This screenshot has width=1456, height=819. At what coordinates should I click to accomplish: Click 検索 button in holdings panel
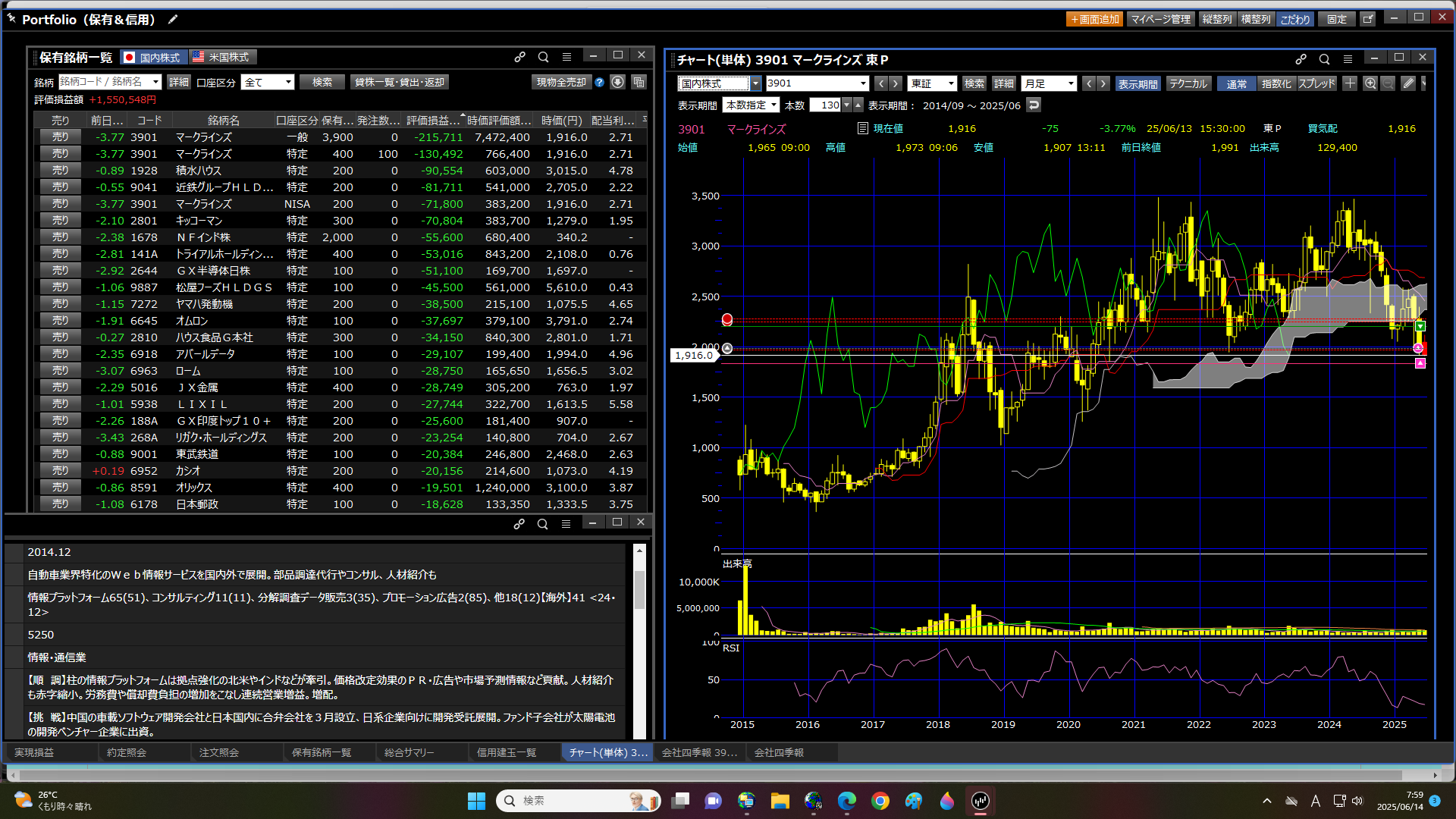coord(322,82)
